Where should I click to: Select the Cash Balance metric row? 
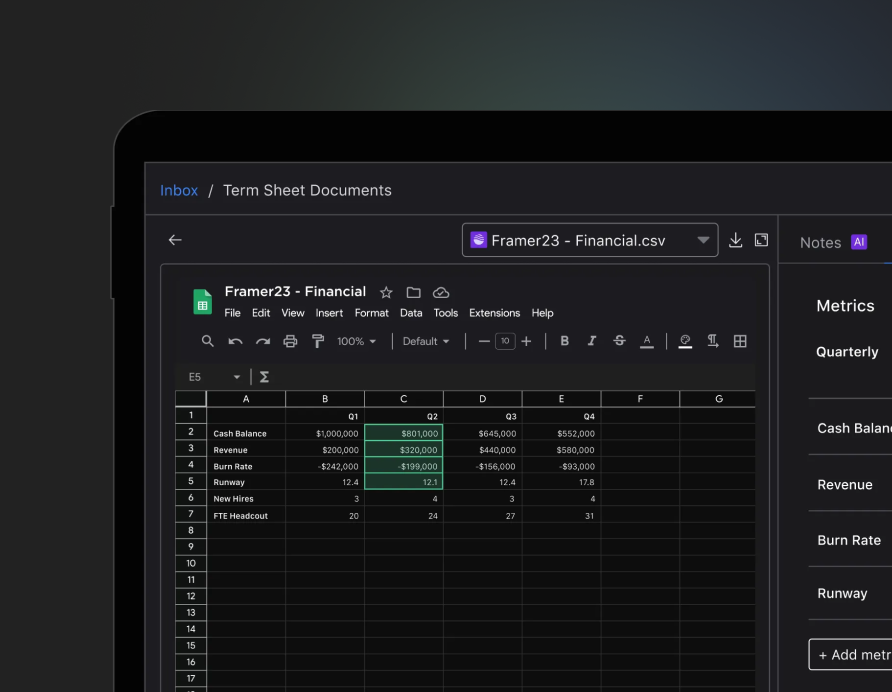[850, 428]
